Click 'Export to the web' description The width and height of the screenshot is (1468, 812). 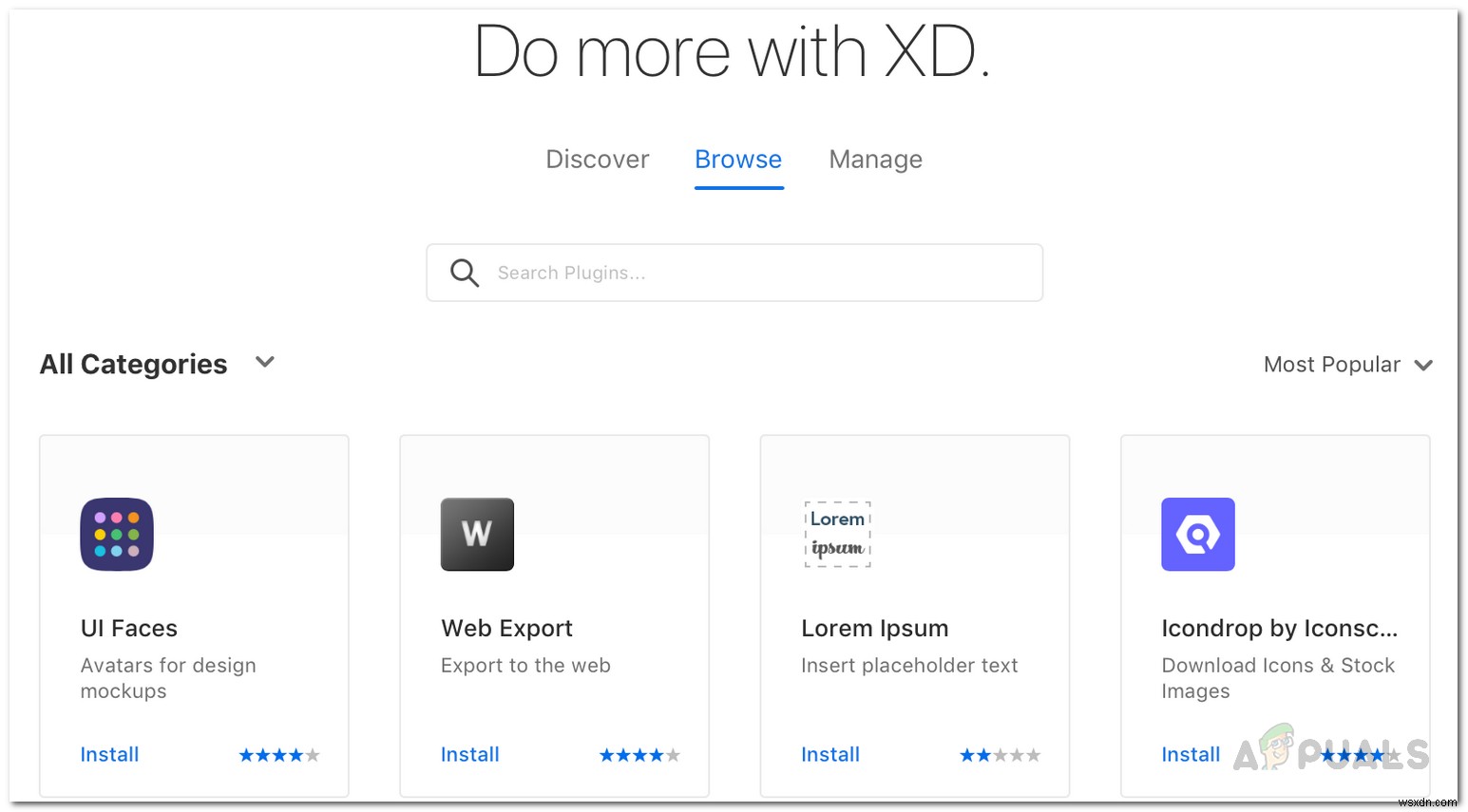525,665
